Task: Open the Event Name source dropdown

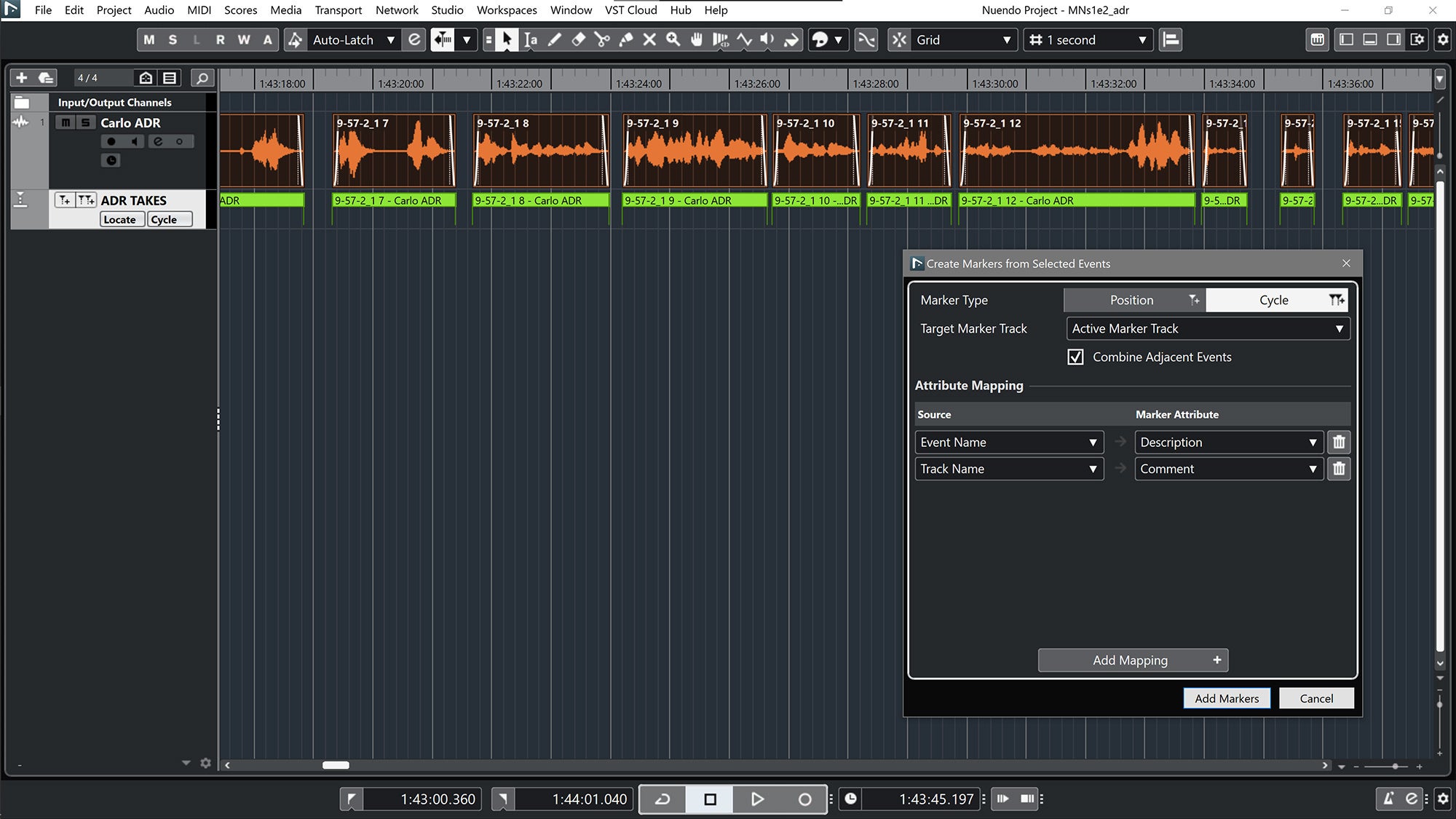Action: tap(1008, 442)
